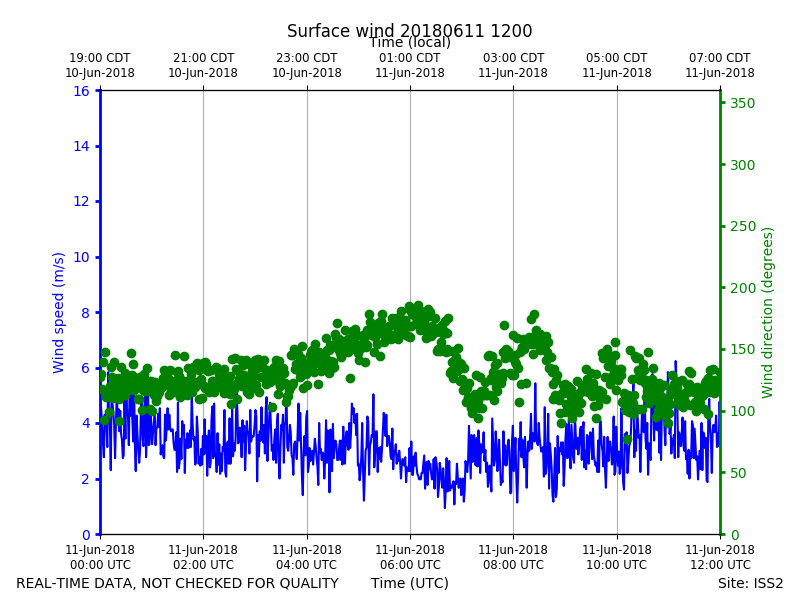Click the green wind direction tick label '250'
The width and height of the screenshot is (800, 600).
coord(742,227)
